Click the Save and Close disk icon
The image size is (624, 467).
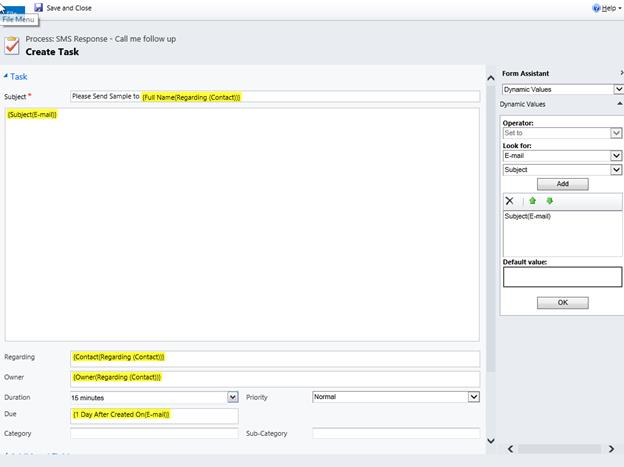click(38, 8)
